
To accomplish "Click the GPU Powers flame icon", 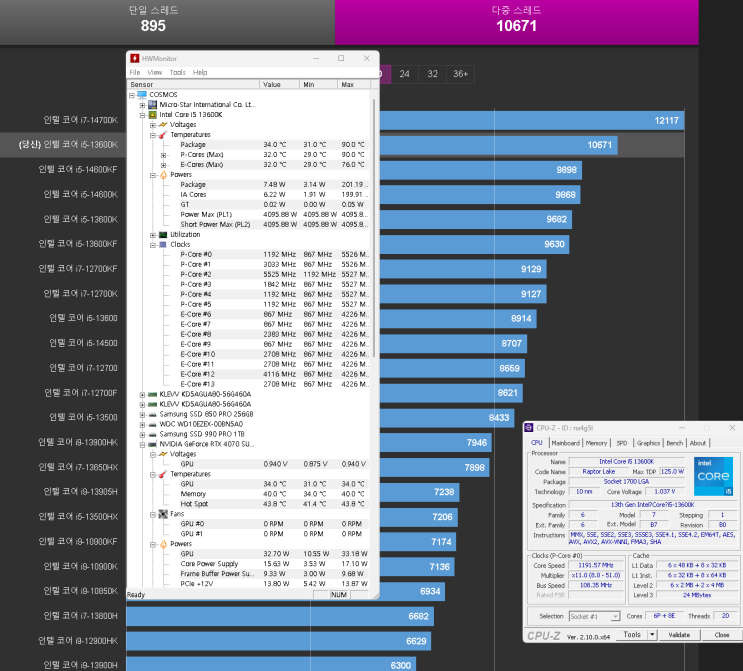I will pos(163,544).
